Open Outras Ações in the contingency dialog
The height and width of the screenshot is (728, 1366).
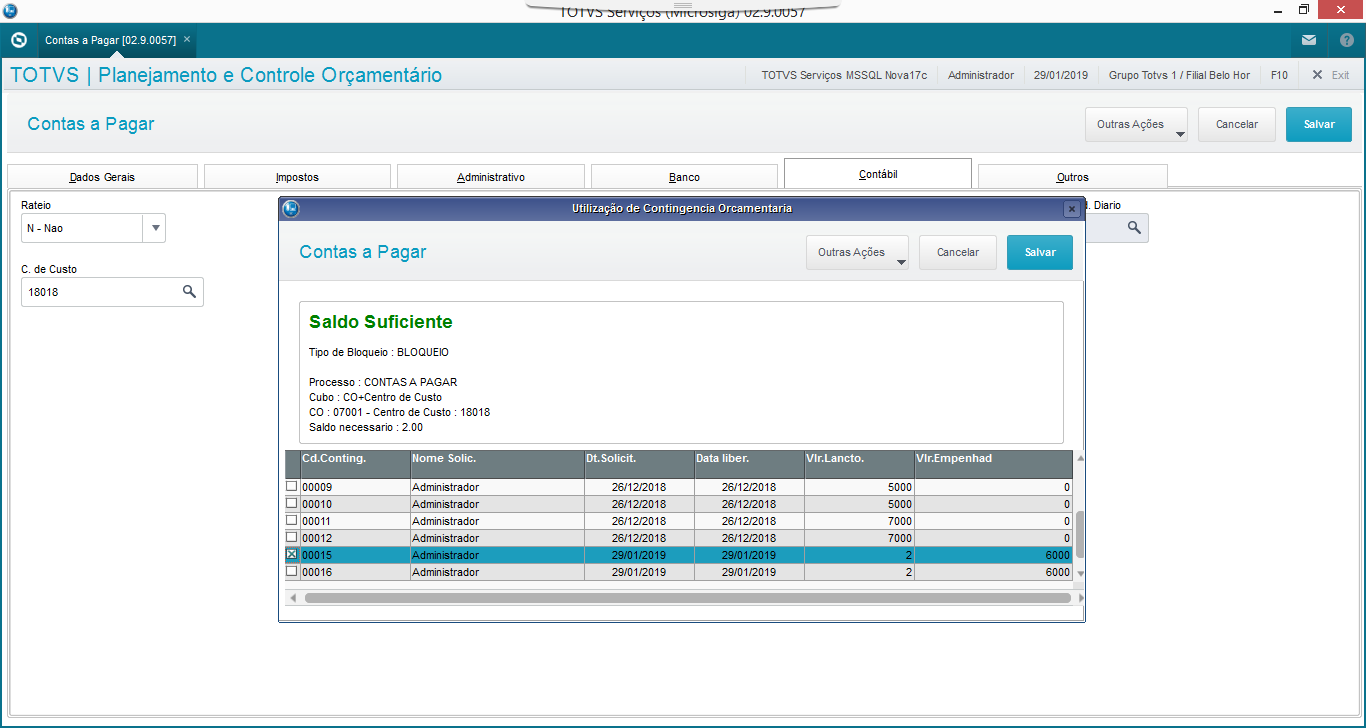(857, 253)
